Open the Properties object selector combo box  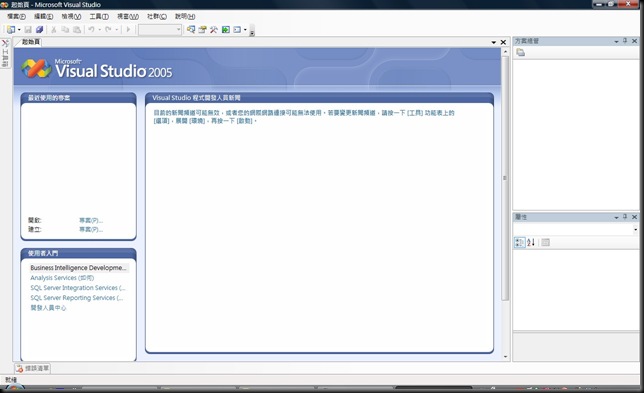[x=576, y=229]
